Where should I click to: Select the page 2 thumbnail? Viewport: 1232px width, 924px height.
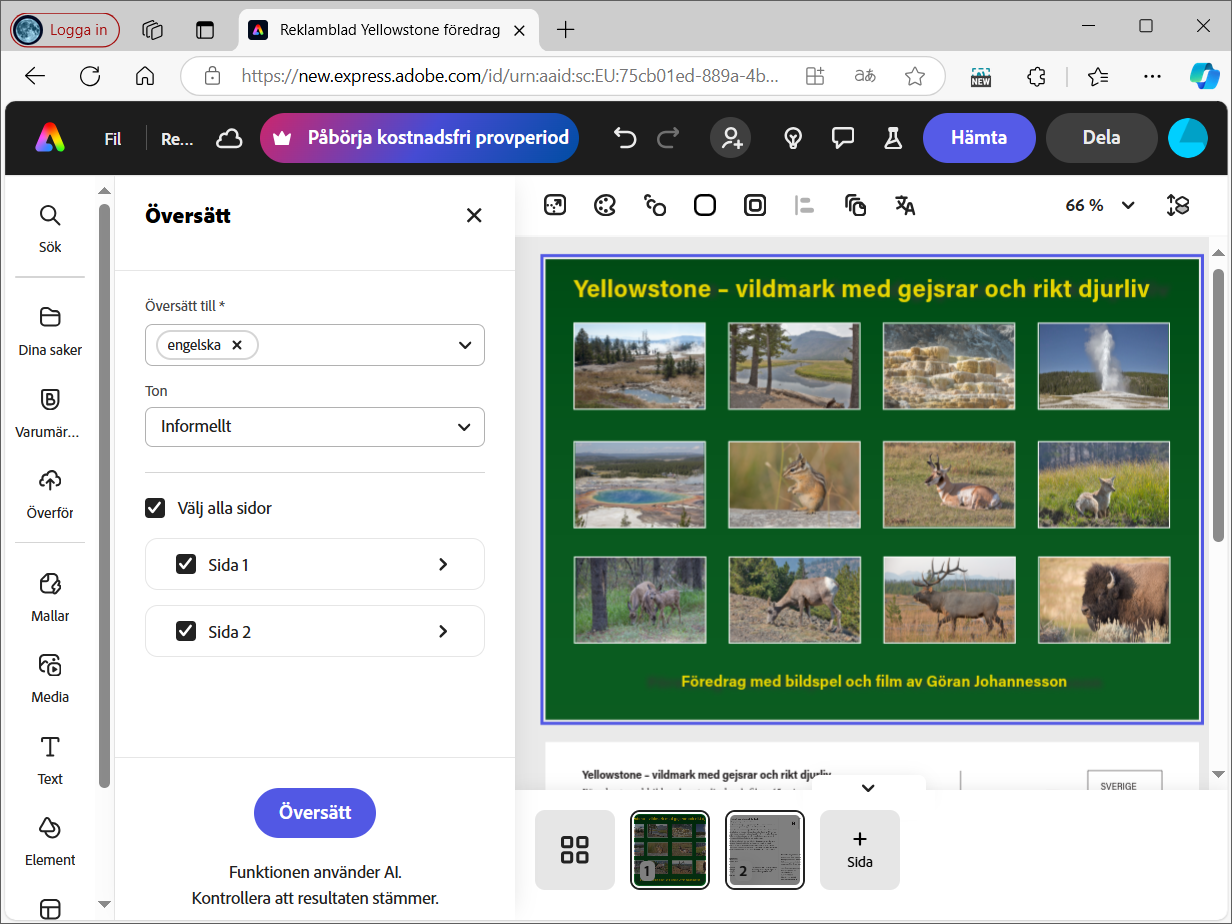pyautogui.click(x=765, y=850)
